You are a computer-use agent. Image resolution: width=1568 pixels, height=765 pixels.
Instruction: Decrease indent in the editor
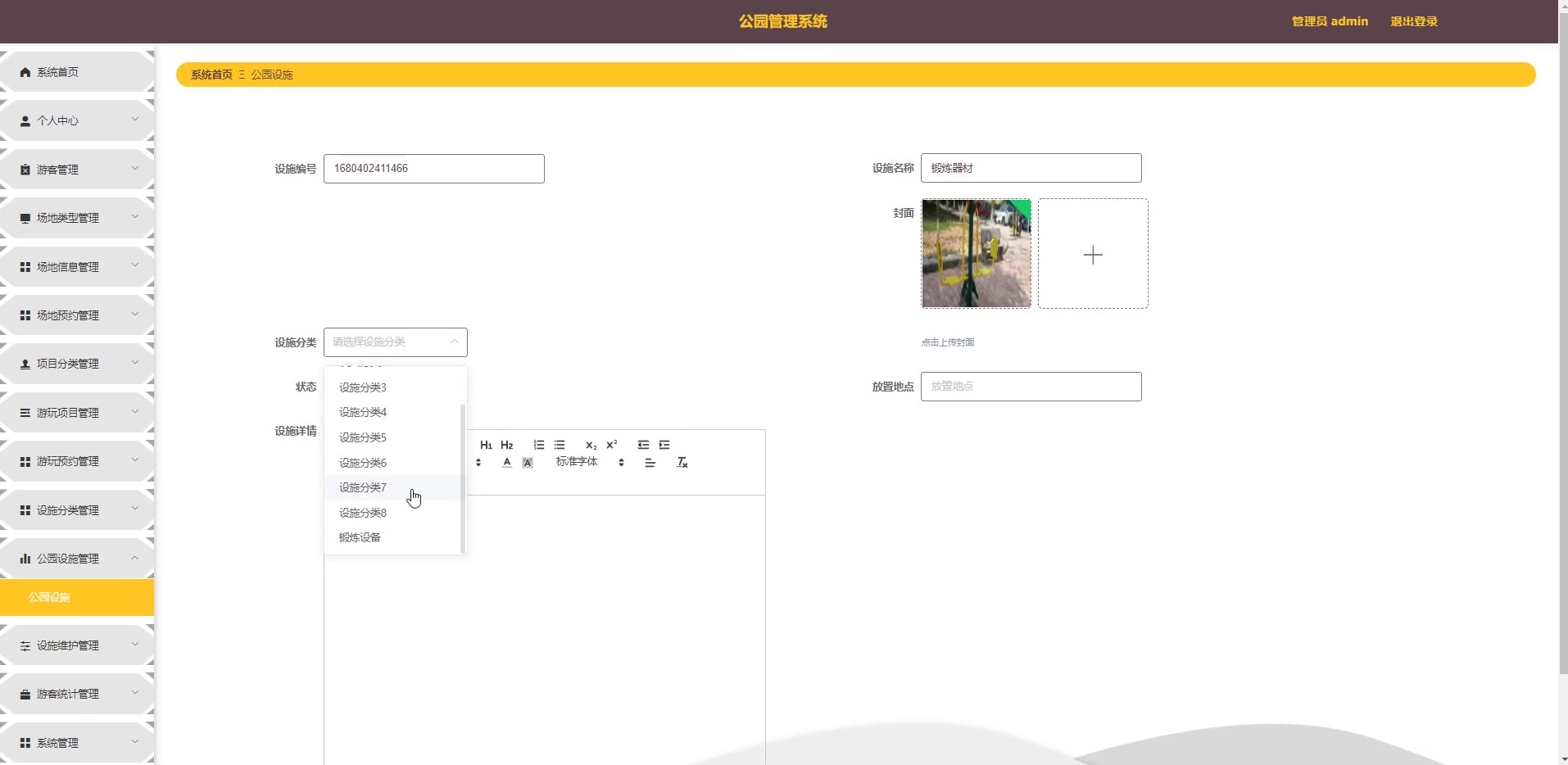pyautogui.click(x=643, y=445)
